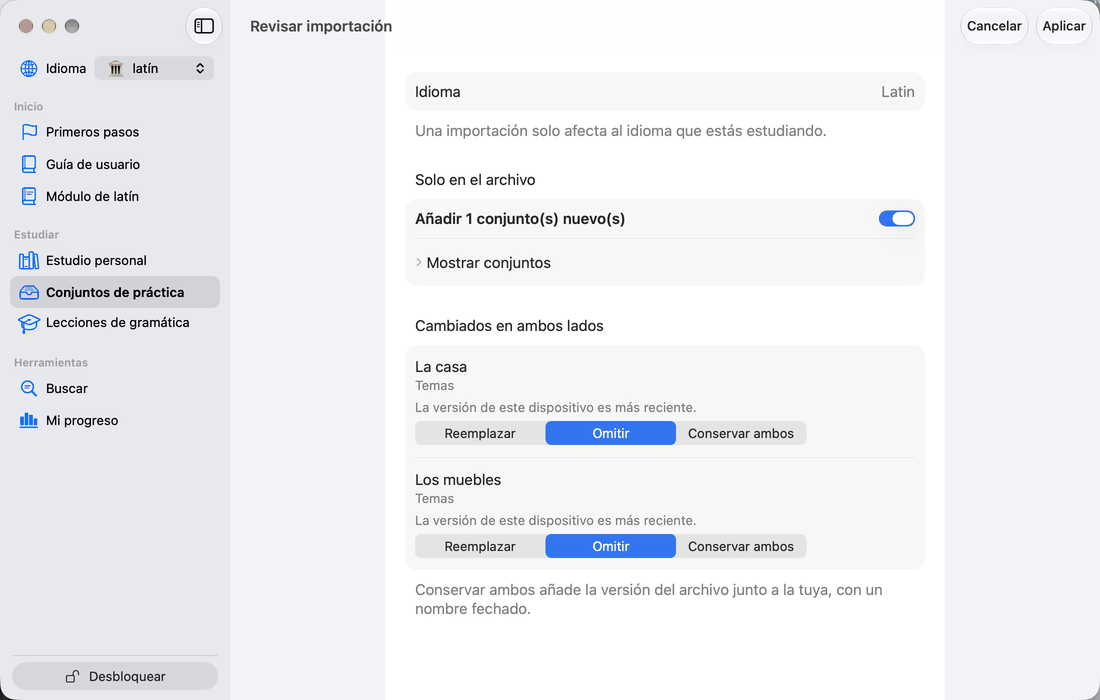Click the globe icon next to Idioma
The height and width of the screenshot is (700, 1100).
point(29,68)
